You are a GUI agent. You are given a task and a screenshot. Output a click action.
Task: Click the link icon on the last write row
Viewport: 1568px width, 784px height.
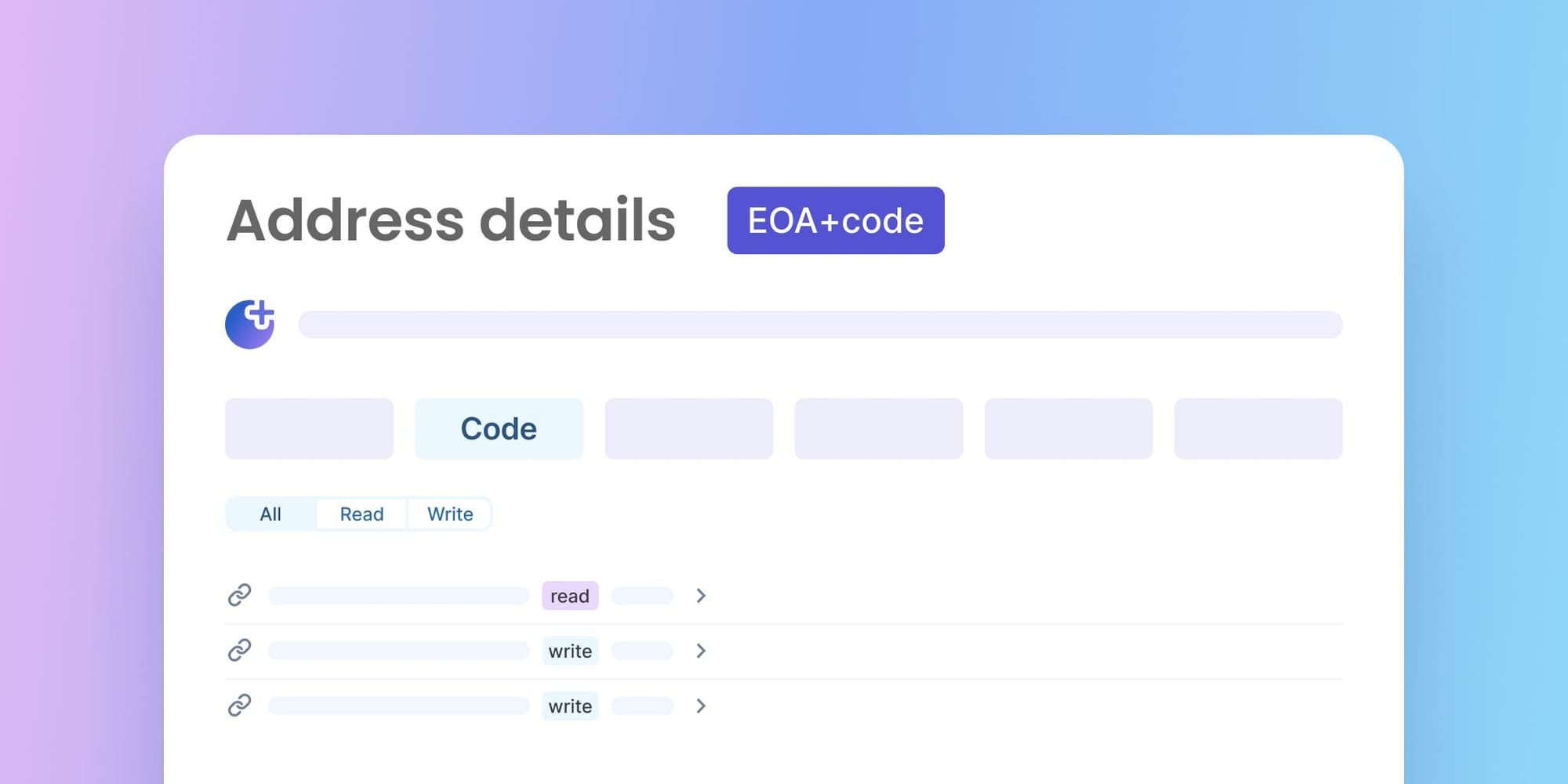(239, 706)
